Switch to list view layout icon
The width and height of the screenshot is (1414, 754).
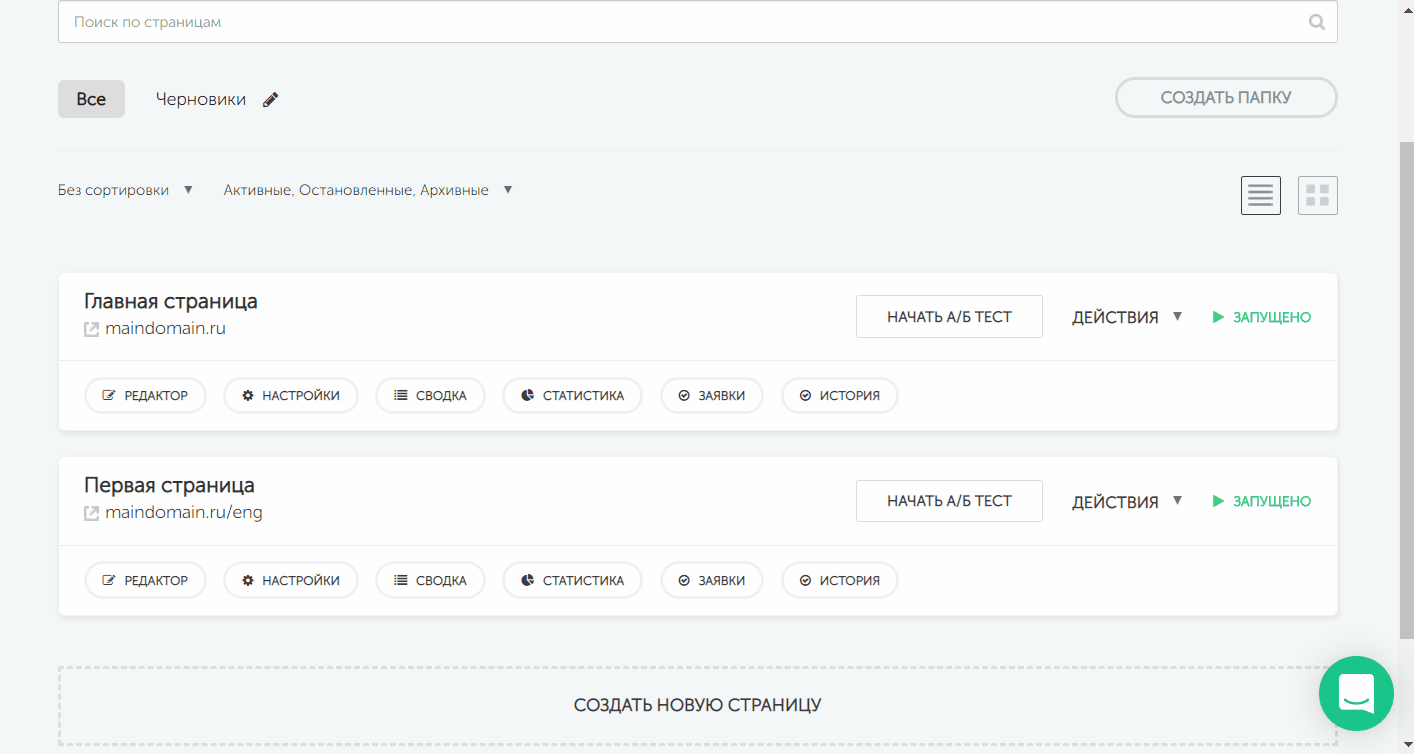[1260, 195]
